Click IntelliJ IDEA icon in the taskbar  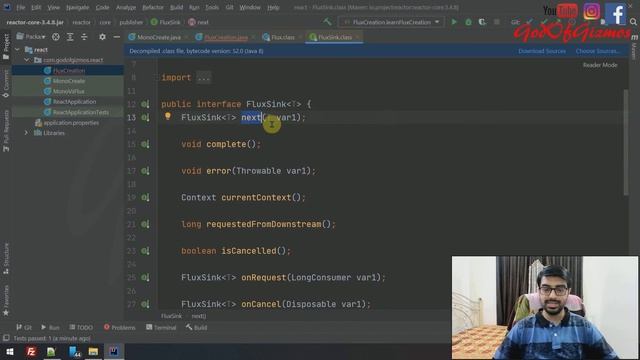click(x=114, y=351)
